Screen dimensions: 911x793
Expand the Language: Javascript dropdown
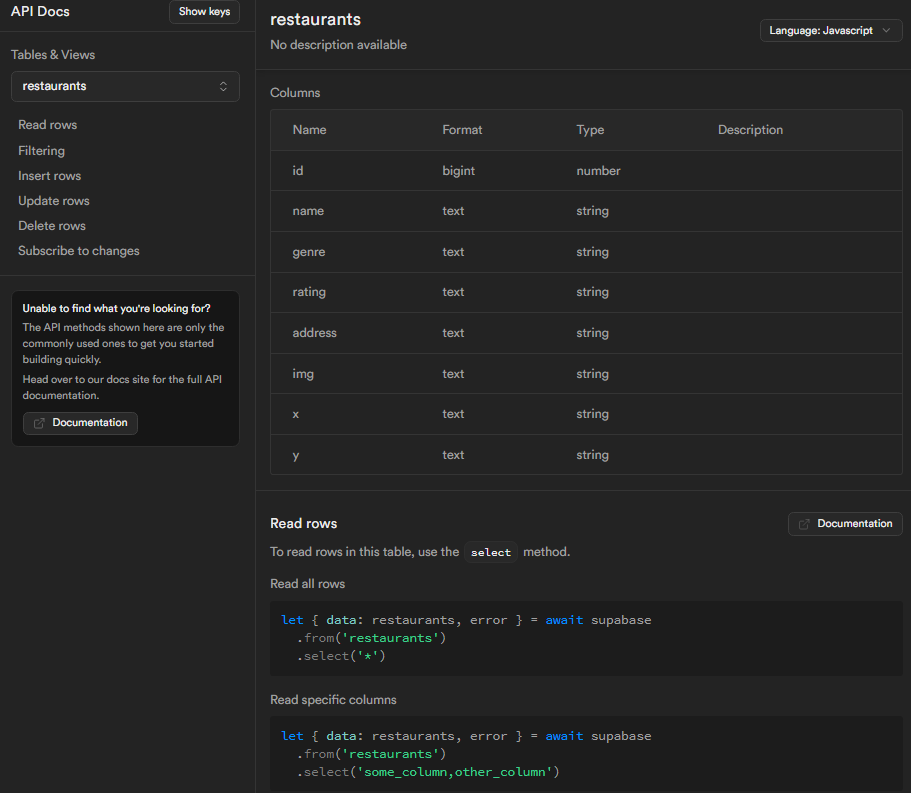click(x=831, y=31)
